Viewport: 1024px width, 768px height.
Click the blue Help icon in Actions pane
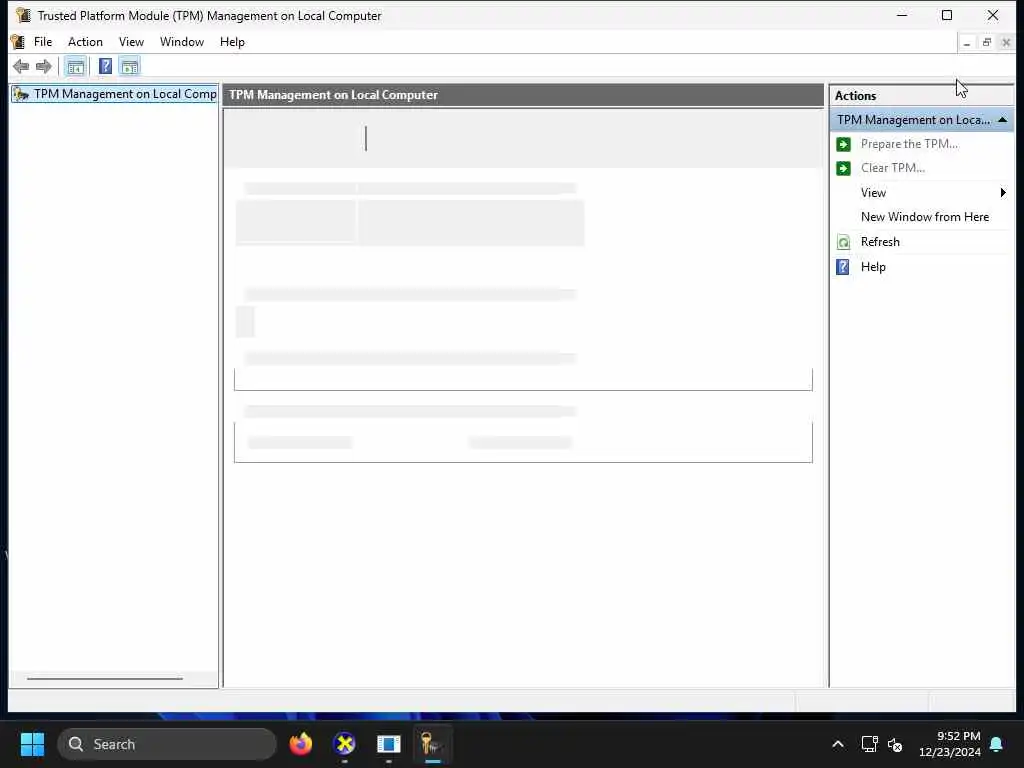coord(843,267)
